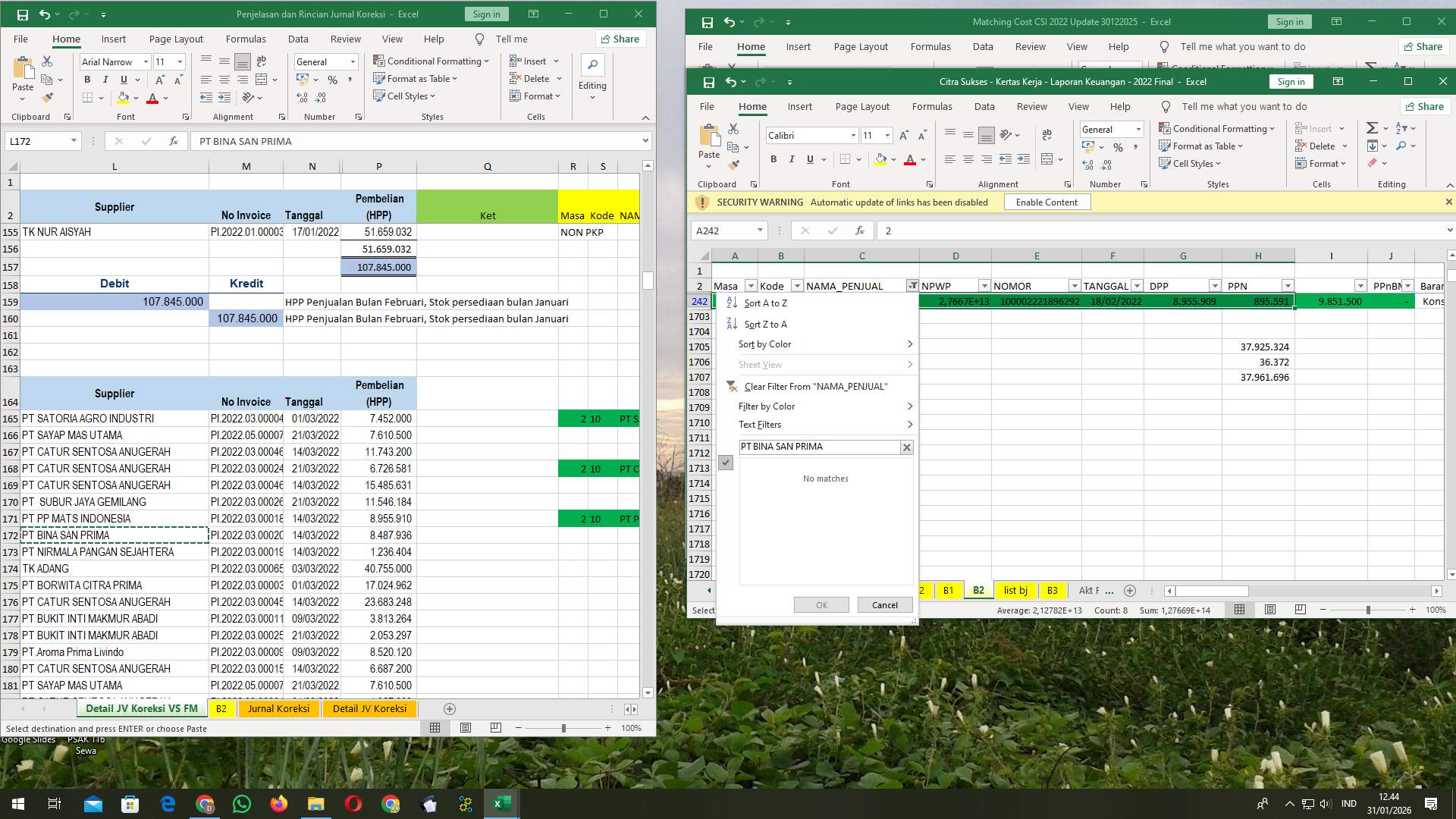Image resolution: width=1456 pixels, height=819 pixels.
Task: Open the Calibri font name dropdown
Action: [853, 136]
